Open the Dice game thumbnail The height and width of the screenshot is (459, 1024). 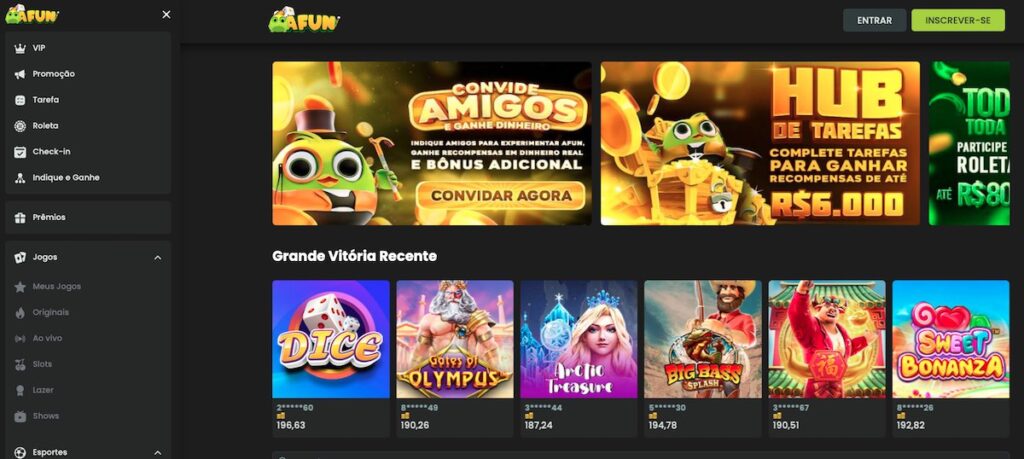pos(331,340)
